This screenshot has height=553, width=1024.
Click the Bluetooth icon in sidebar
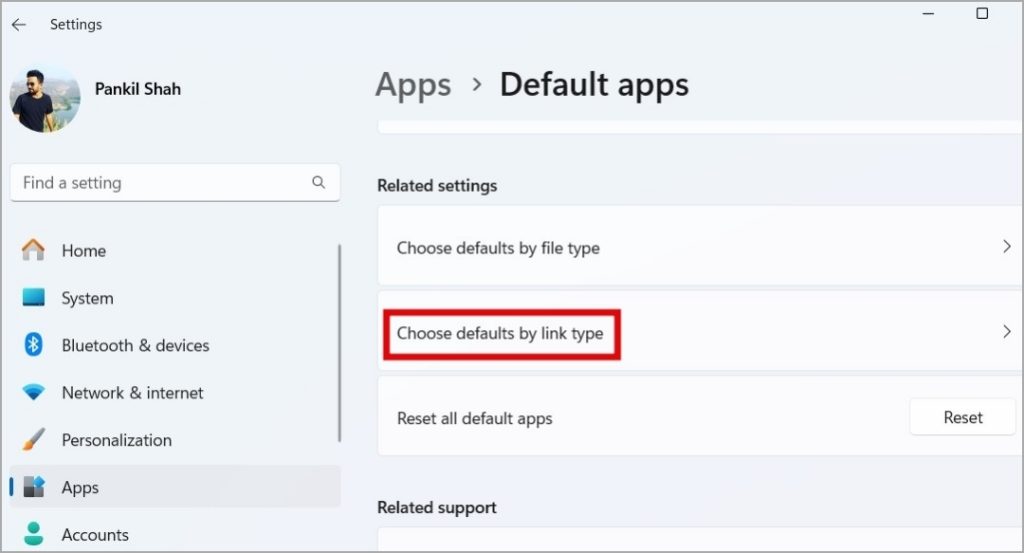click(x=33, y=345)
